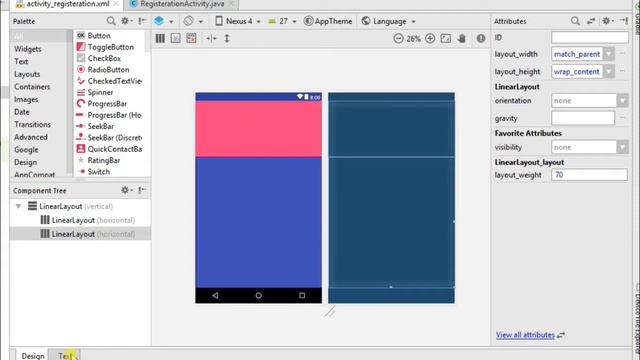
Task: Select Containers palette category
Action: (32, 87)
